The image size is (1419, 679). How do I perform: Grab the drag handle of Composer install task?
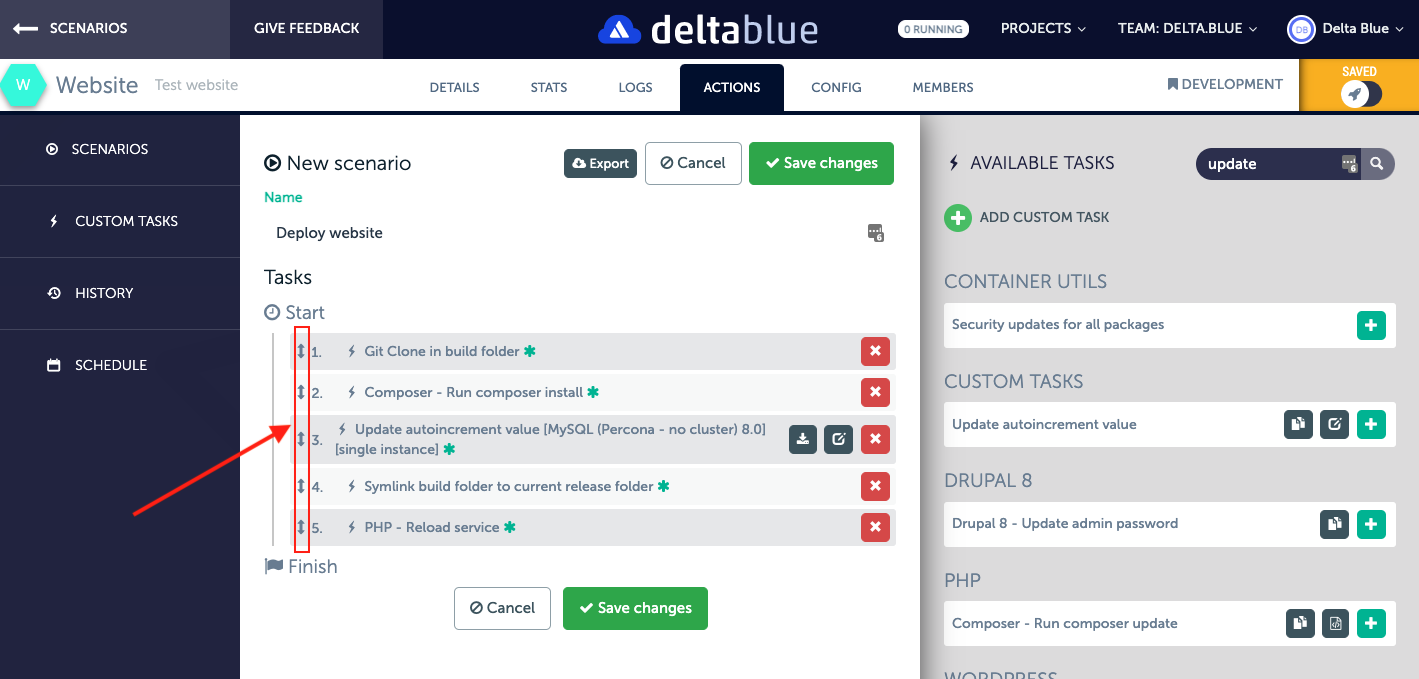[300, 392]
